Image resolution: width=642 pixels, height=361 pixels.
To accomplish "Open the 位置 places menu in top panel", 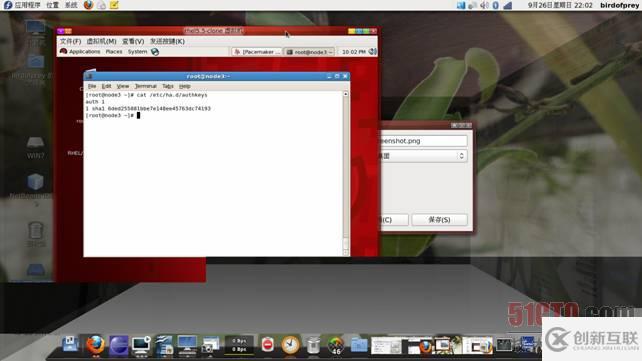I will coord(52,5).
